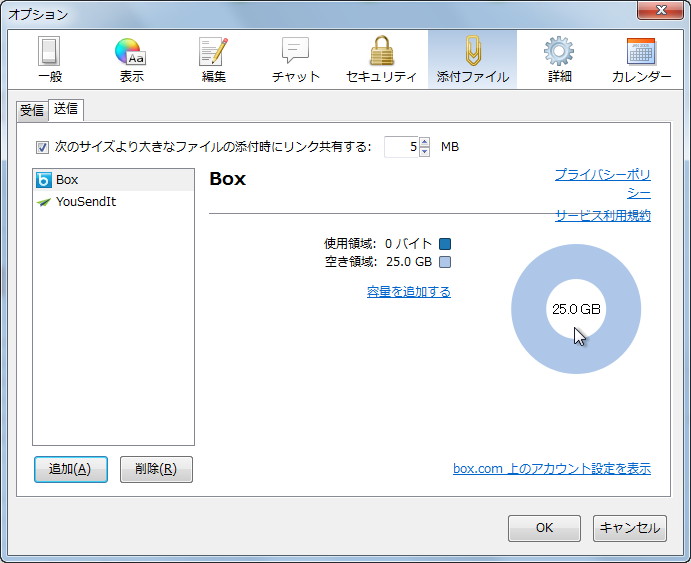Open the セキュリティ (Security) options pane
The height and width of the screenshot is (563, 691).
point(381,60)
